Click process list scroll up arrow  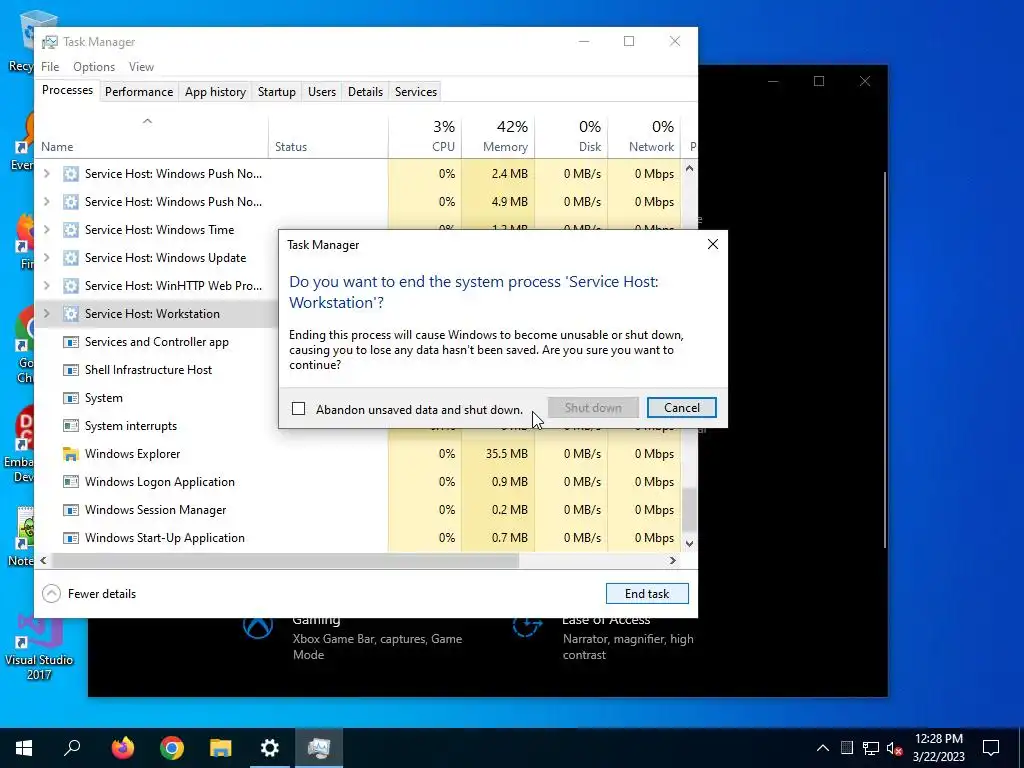point(689,168)
